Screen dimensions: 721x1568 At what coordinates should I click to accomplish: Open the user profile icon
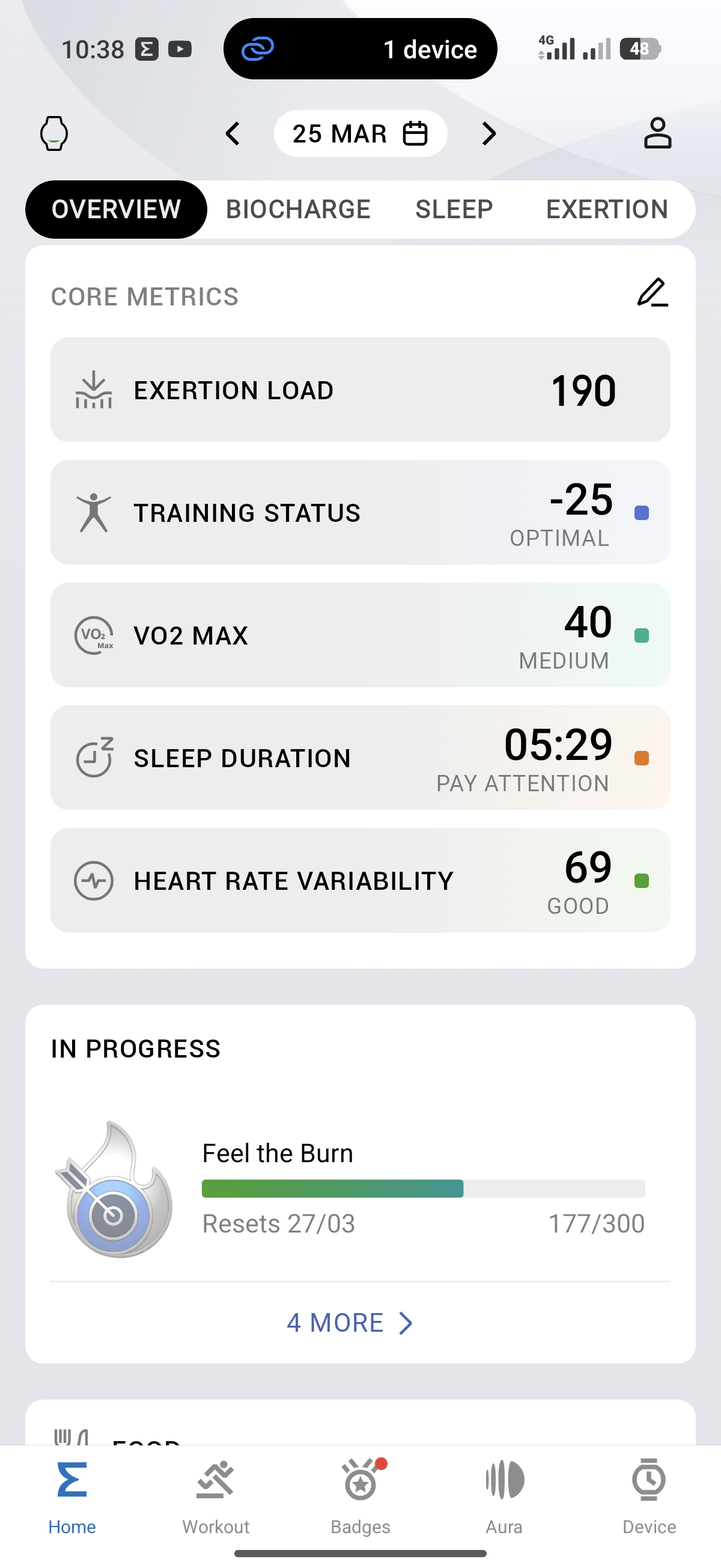tap(657, 133)
